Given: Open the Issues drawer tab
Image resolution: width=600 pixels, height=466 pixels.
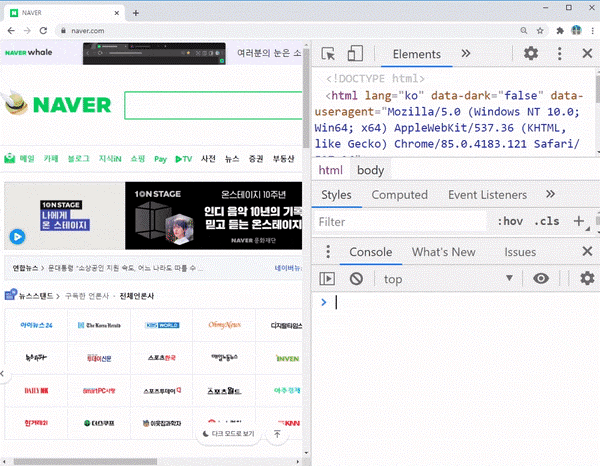Looking at the screenshot, I should (520, 252).
